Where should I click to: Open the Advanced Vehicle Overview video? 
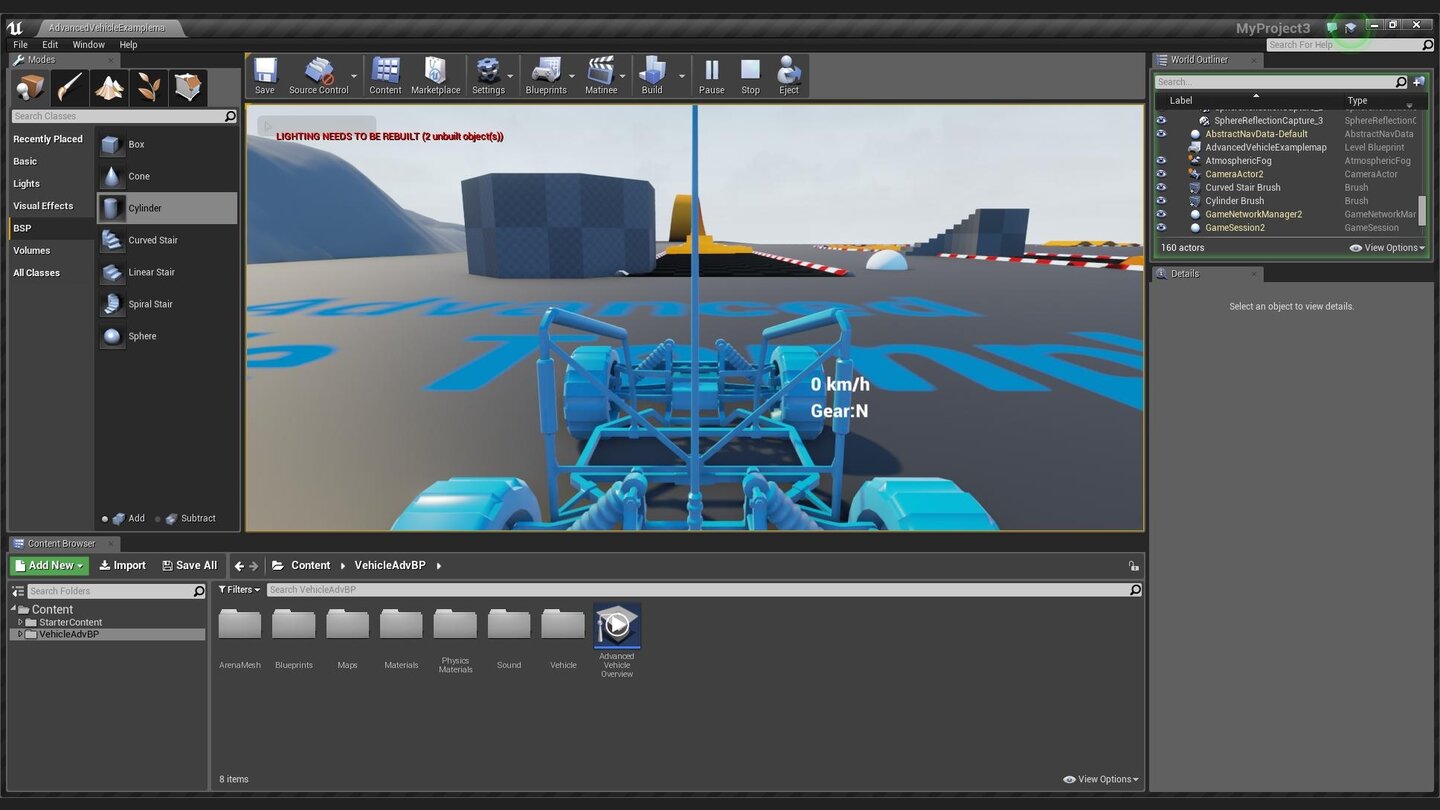pyautogui.click(x=617, y=625)
